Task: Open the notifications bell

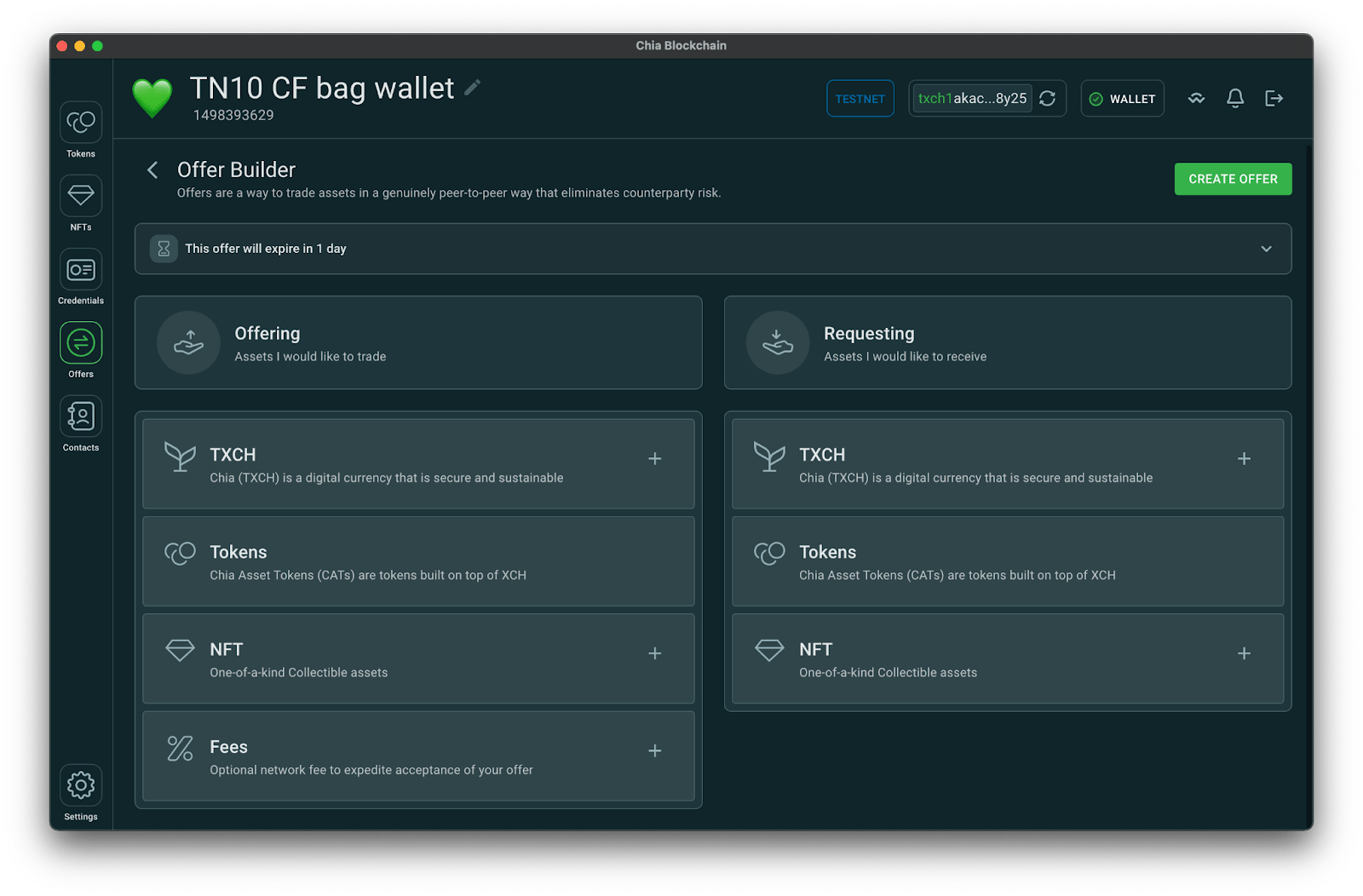Action: (x=1234, y=99)
